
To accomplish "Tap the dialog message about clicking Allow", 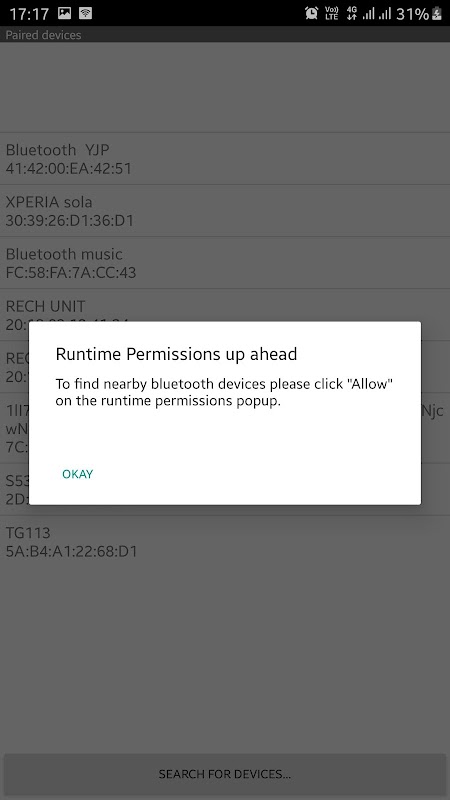I will coord(224,392).
